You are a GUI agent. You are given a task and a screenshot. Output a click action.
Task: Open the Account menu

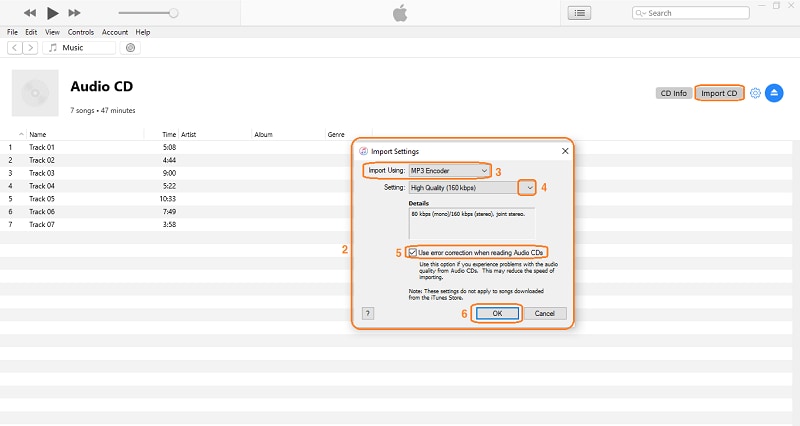point(115,32)
